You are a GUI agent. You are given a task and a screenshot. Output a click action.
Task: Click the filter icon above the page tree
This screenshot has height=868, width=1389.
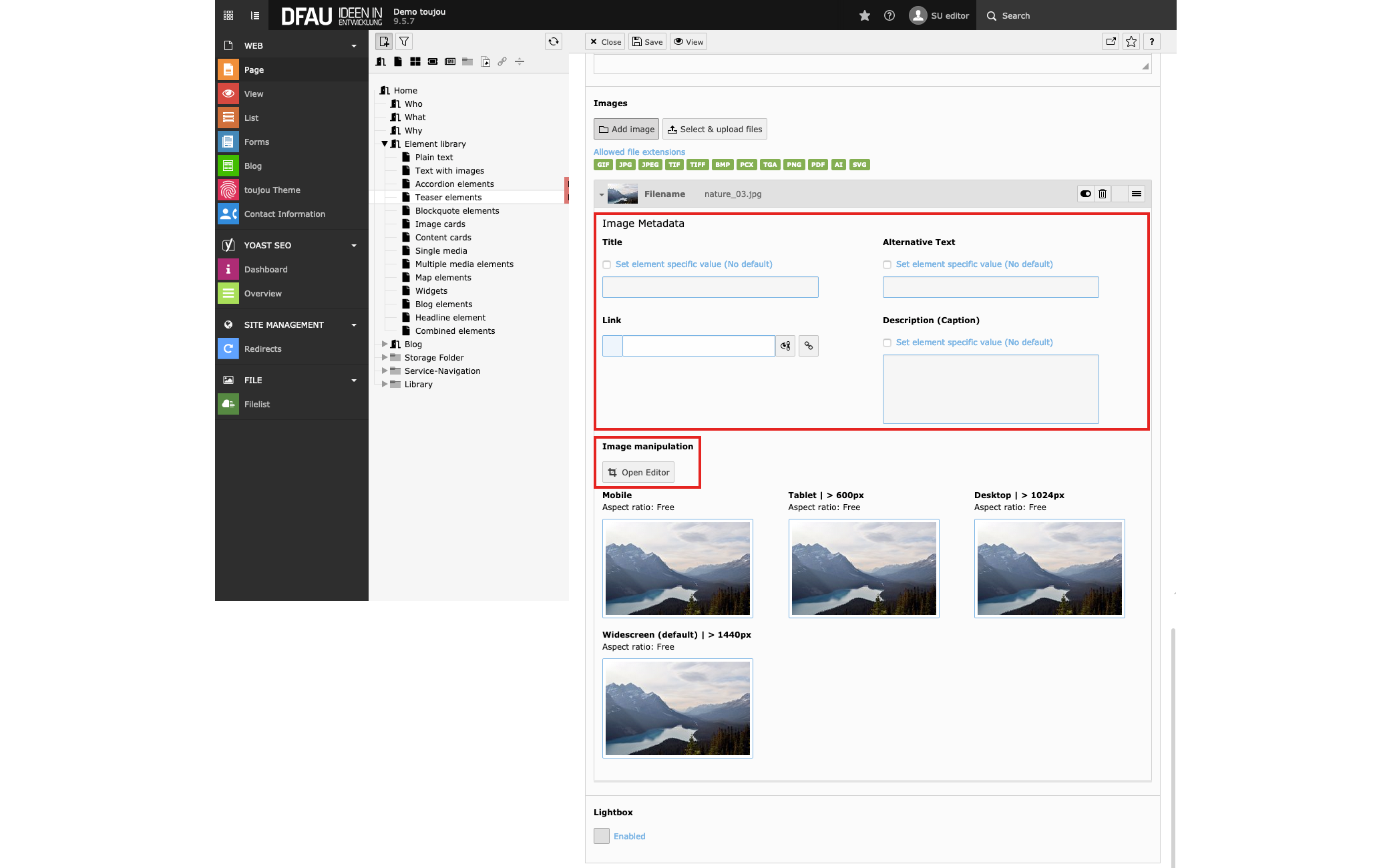click(404, 41)
